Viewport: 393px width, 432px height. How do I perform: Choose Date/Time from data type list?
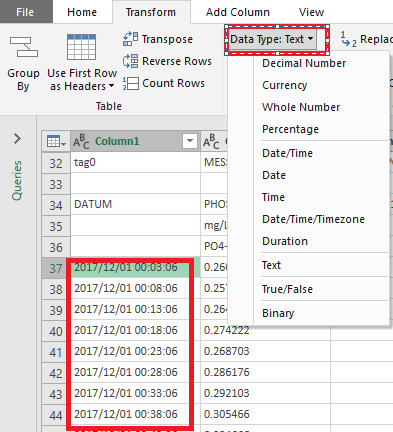click(287, 153)
